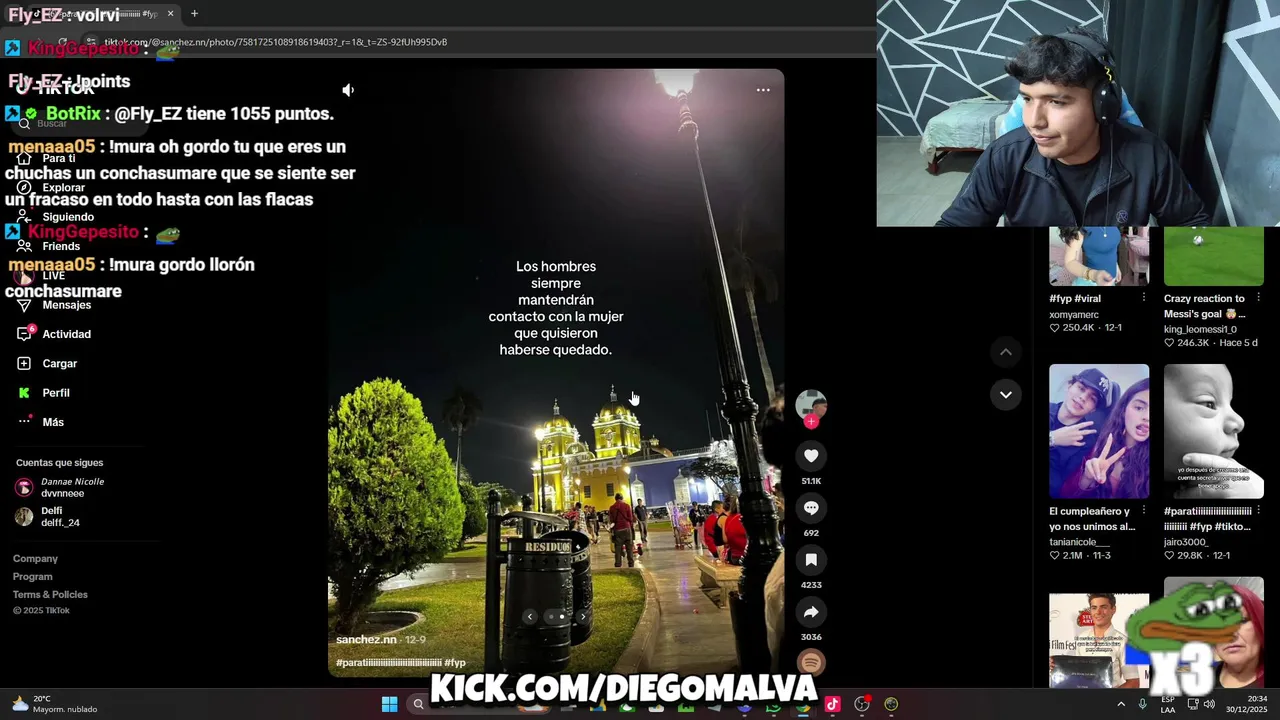Show hidden system tray icons
This screenshot has width=1280, height=720.
1120,704
